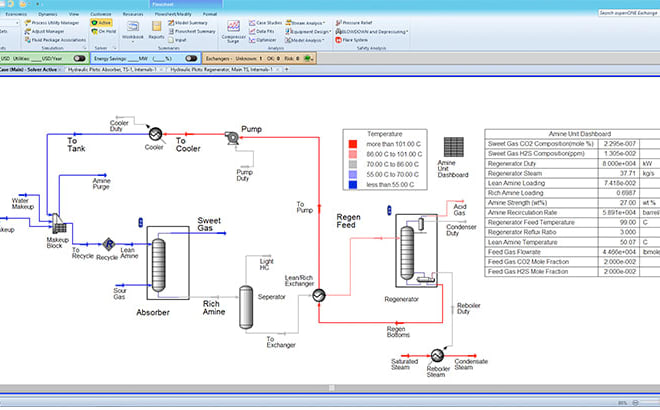Open the Workbook
Image resolution: width=660 pixels, height=410 pixels.
(x=133, y=30)
